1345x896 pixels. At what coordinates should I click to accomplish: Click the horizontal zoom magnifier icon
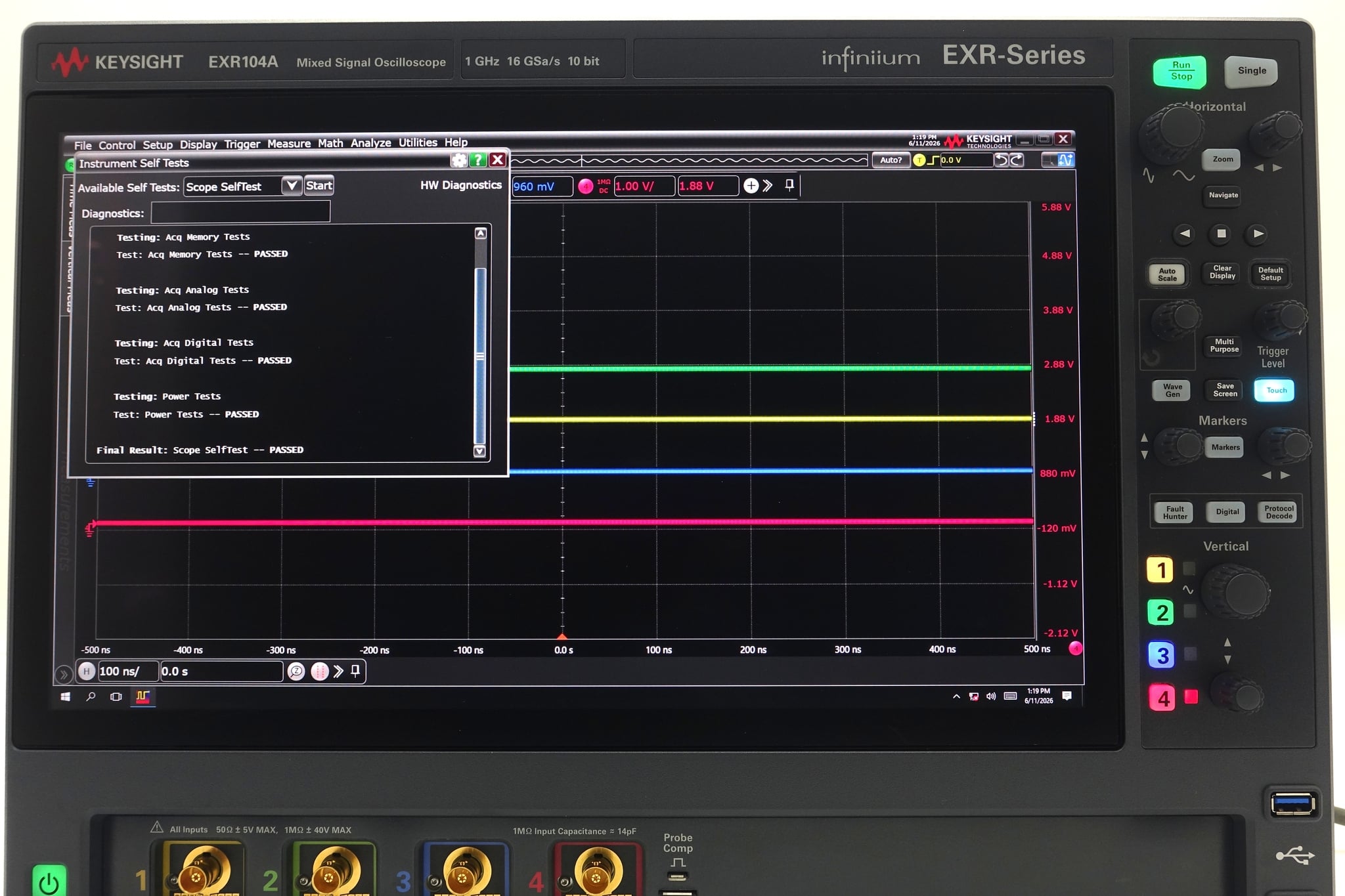(296, 672)
